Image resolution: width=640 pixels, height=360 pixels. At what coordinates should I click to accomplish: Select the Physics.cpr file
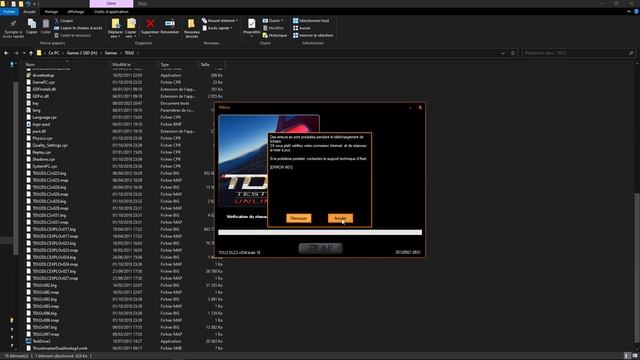point(42,138)
